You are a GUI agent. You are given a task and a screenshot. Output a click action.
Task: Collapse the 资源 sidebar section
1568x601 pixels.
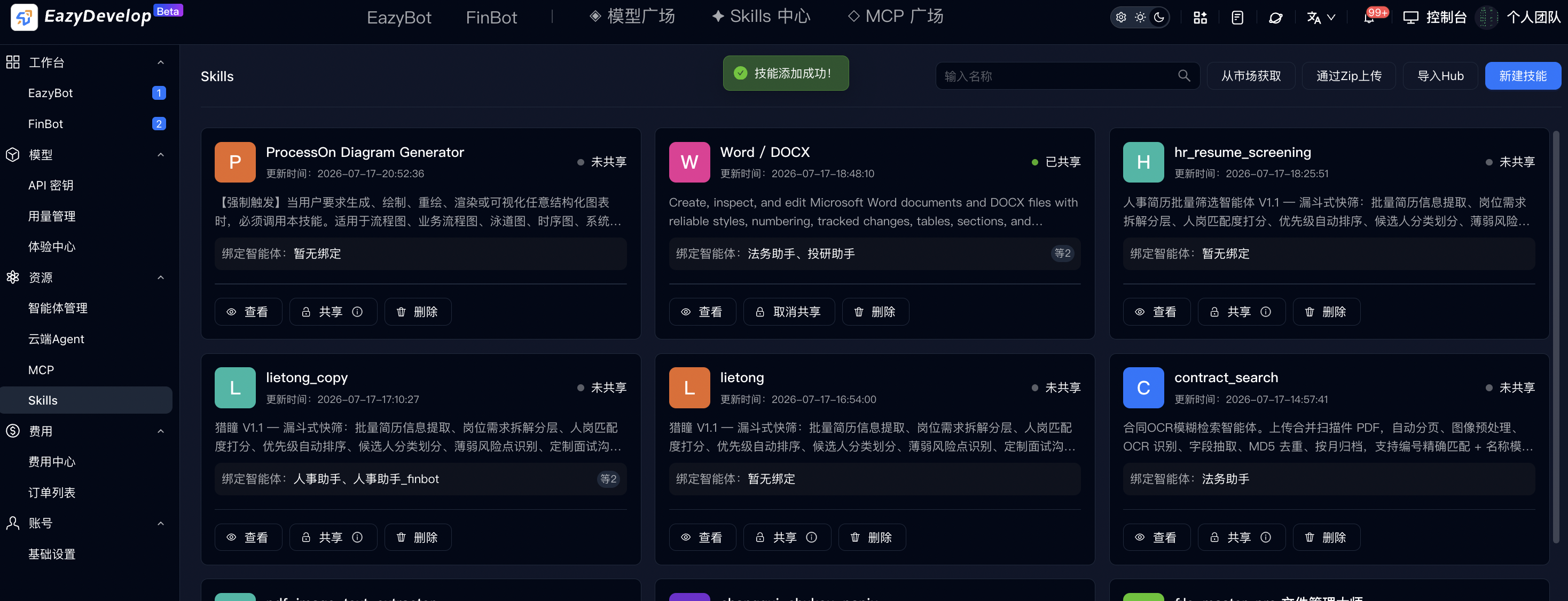pyautogui.click(x=161, y=278)
